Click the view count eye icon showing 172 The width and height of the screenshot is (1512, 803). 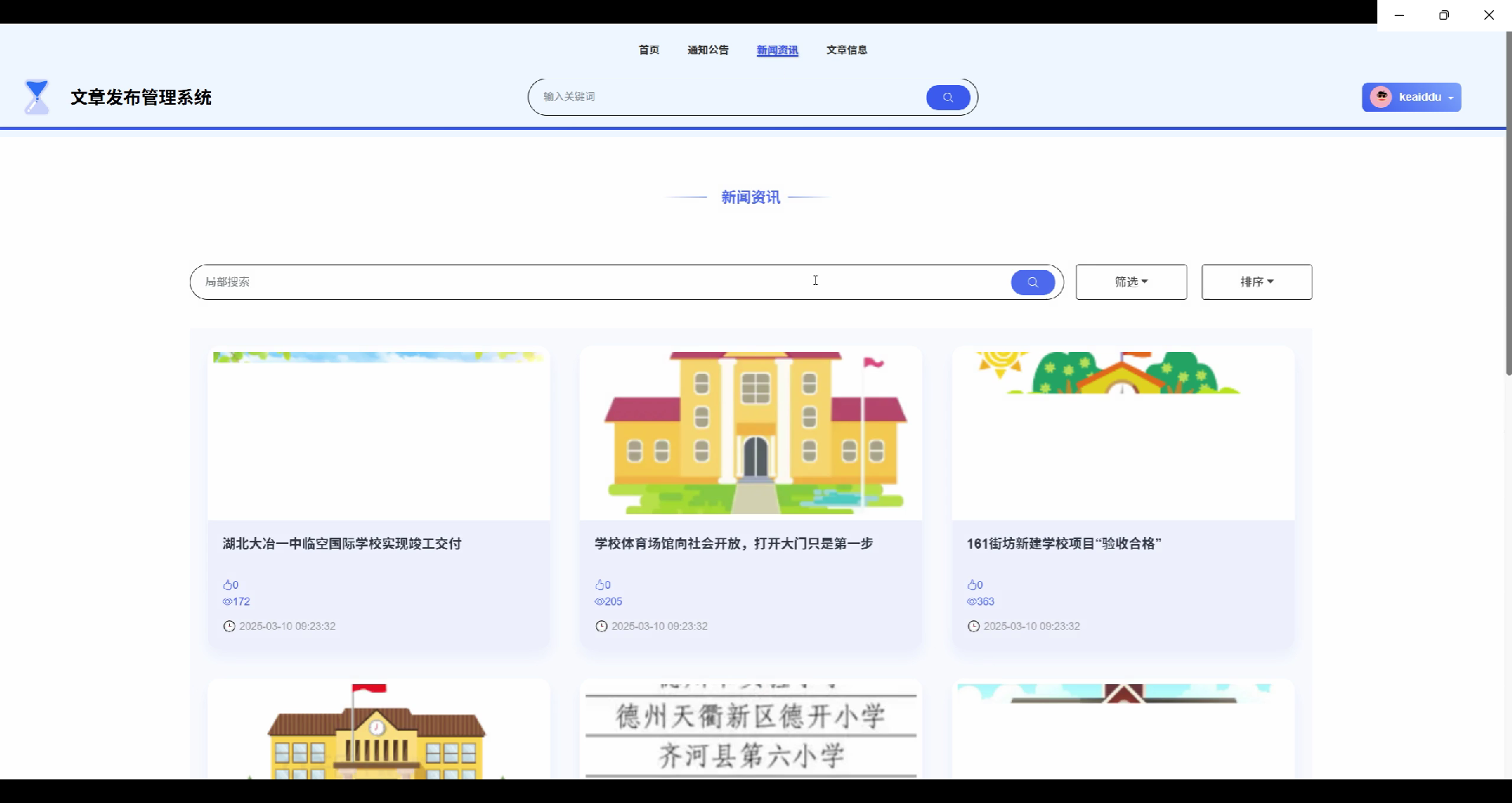[x=227, y=601]
